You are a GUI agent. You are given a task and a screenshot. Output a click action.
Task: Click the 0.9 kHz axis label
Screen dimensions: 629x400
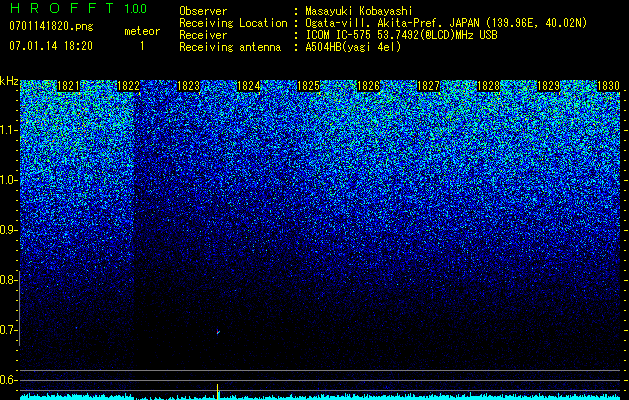click(x=9, y=230)
